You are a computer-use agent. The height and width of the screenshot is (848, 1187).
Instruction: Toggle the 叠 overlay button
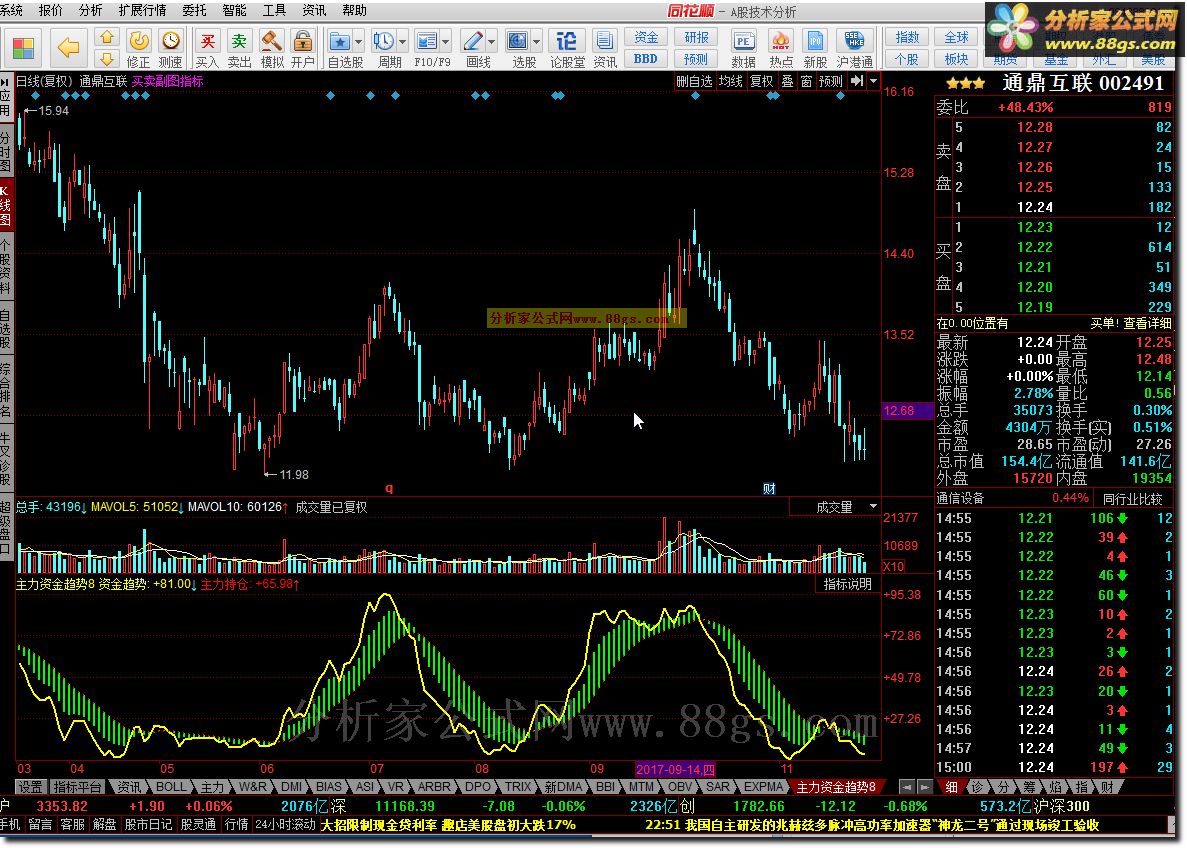(787, 81)
